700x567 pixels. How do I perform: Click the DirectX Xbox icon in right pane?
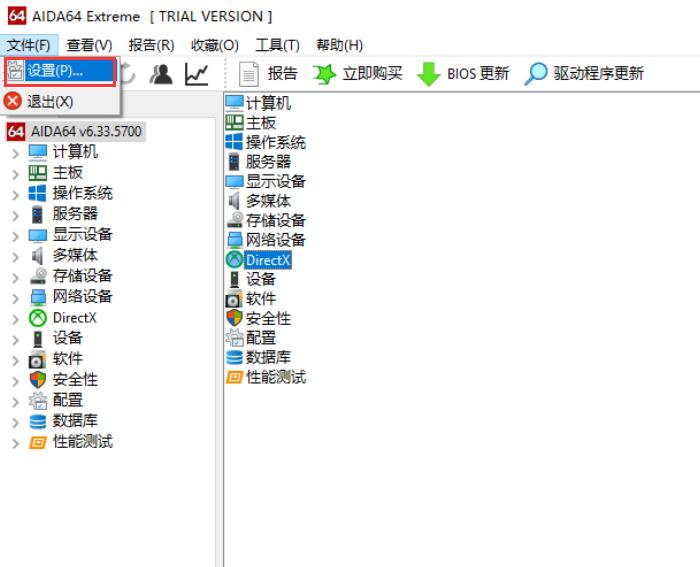click(234, 260)
